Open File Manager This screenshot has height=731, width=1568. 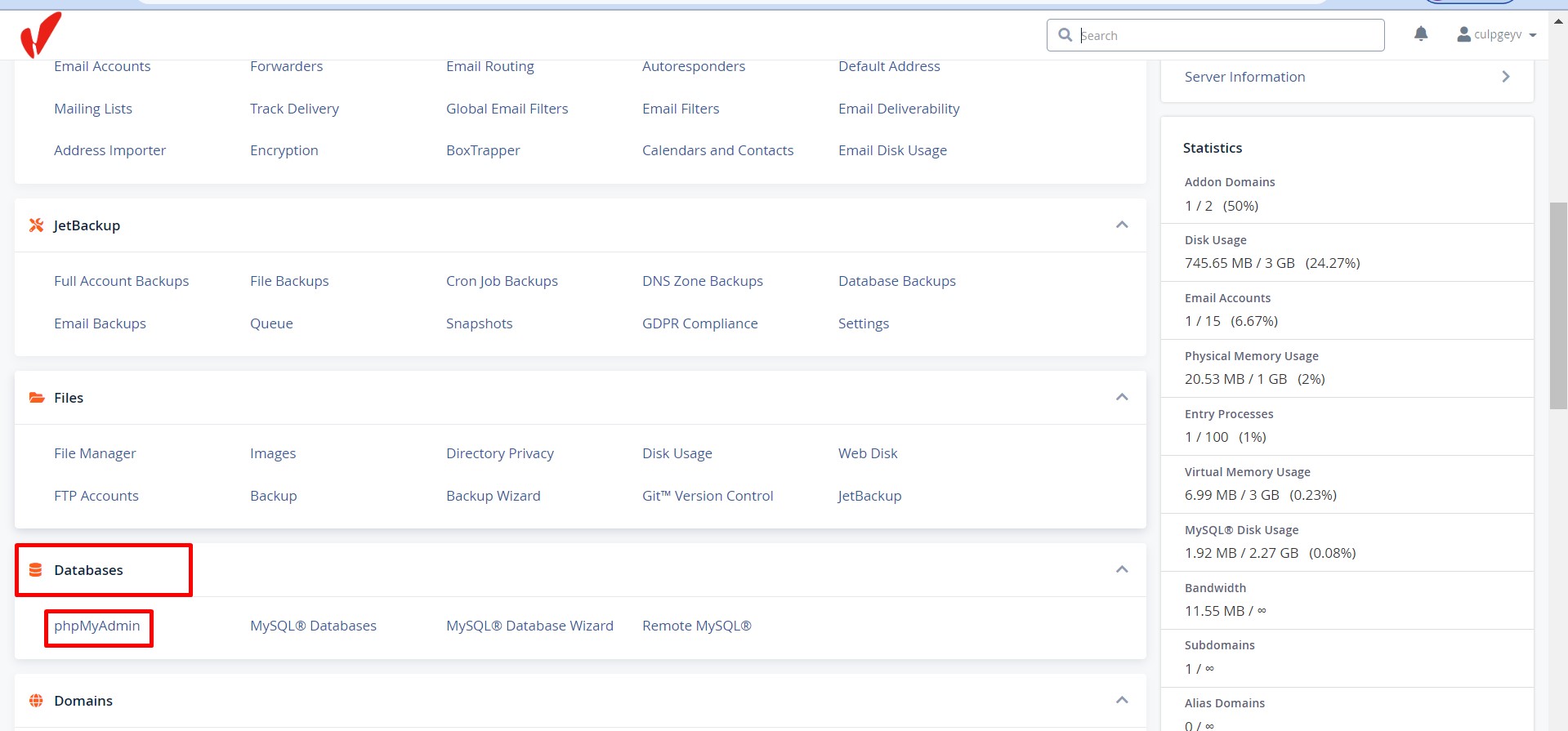[x=95, y=453]
